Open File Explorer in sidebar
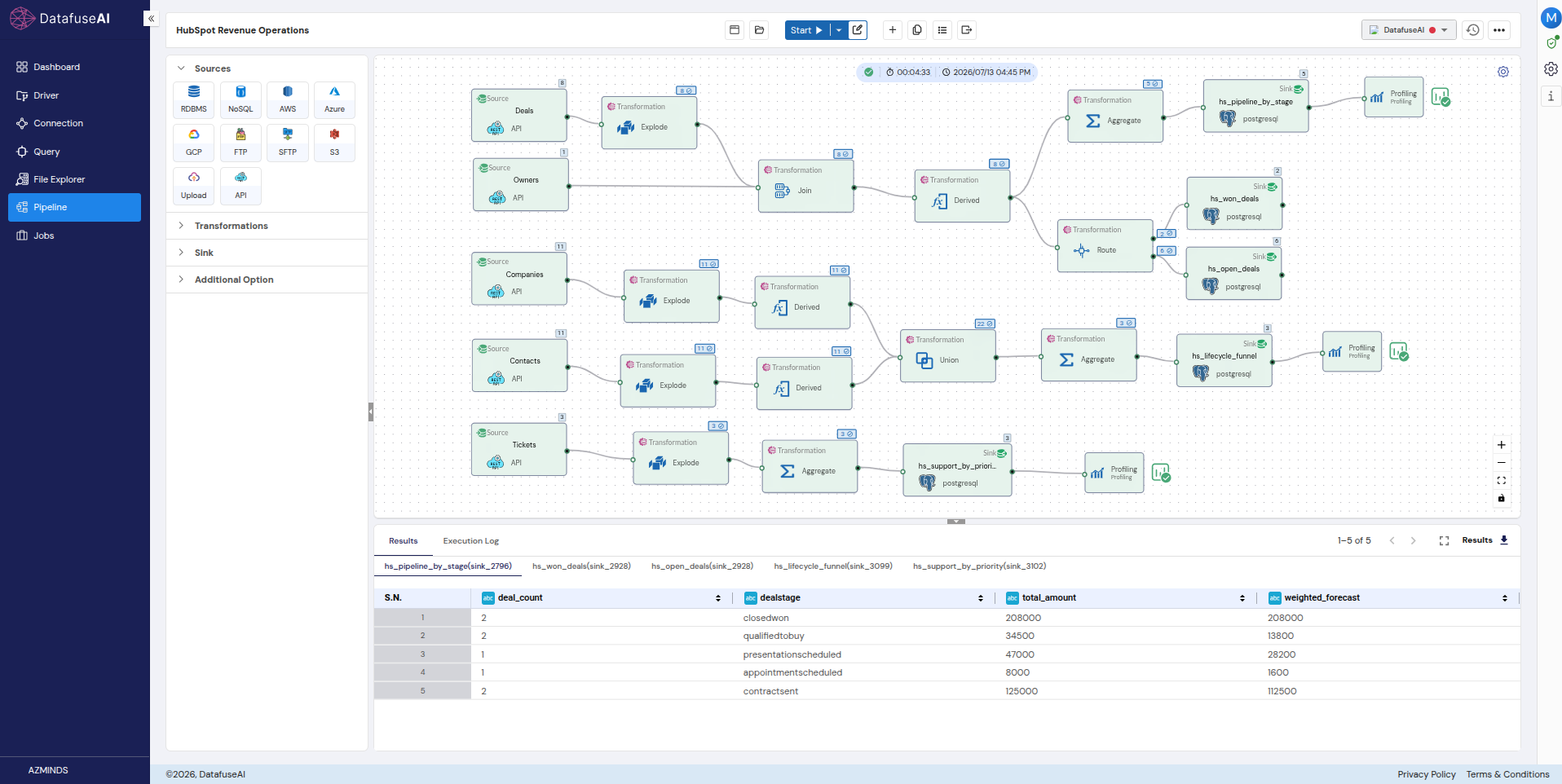 tap(74, 179)
